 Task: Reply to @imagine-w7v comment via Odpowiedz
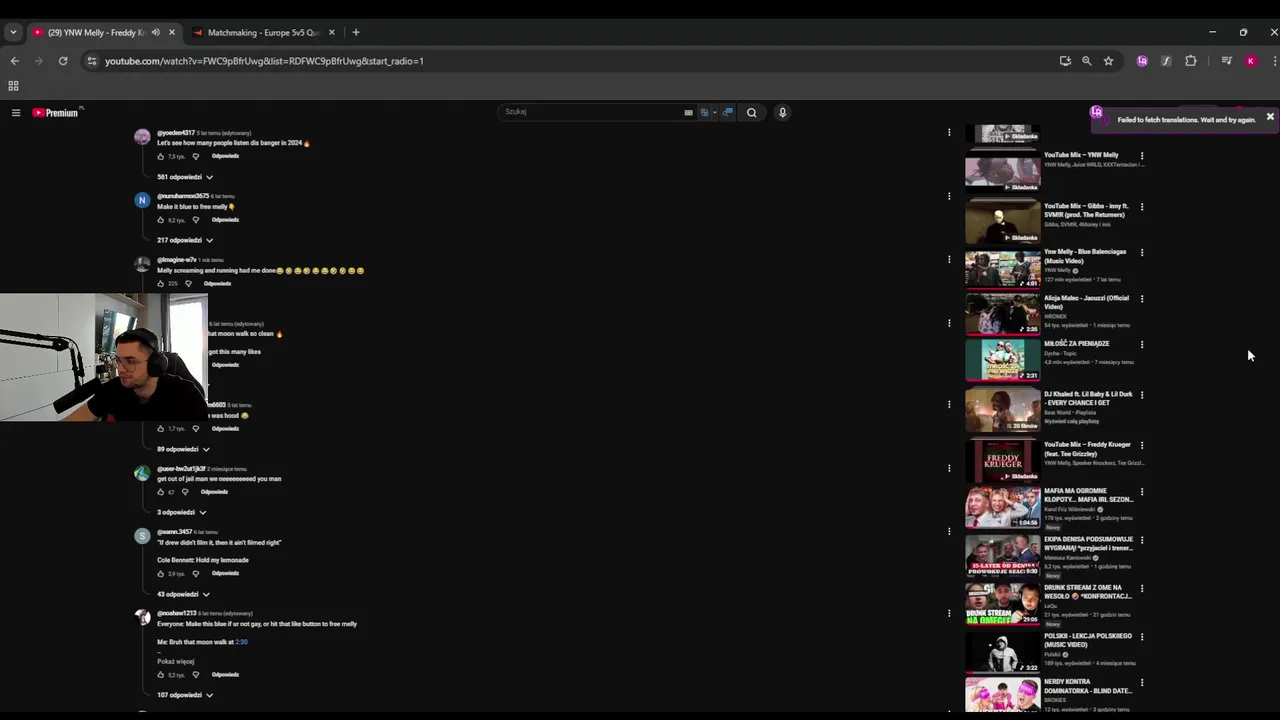(x=217, y=283)
